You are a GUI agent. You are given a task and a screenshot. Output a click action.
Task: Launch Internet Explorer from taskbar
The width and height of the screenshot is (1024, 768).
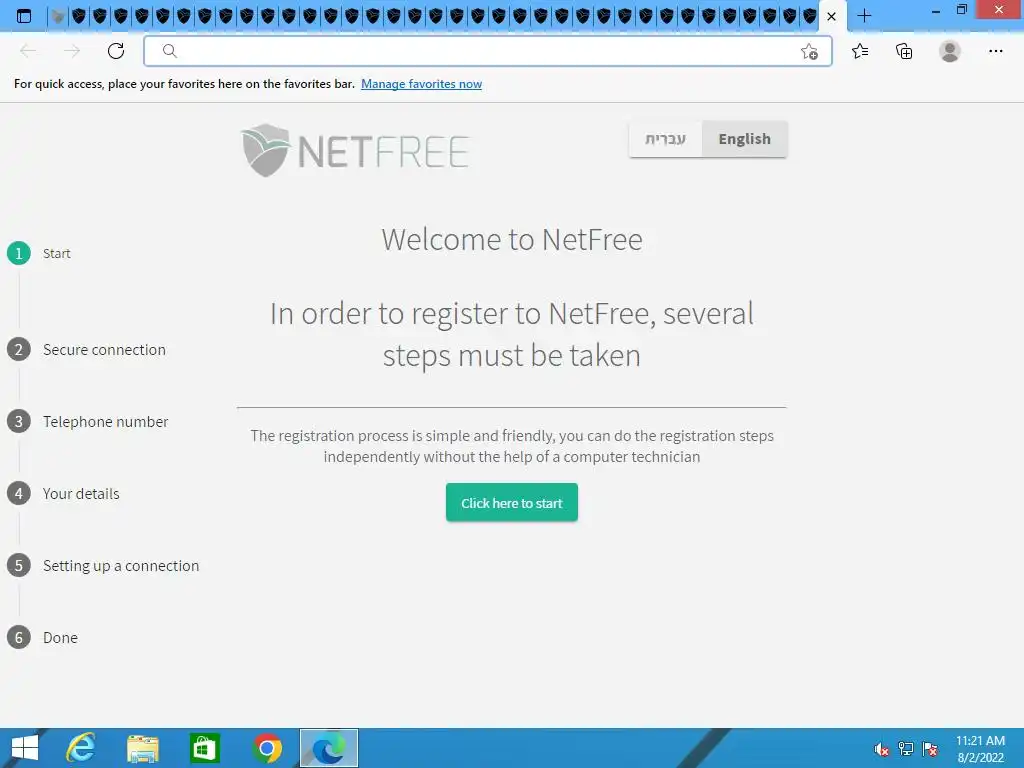coord(81,748)
